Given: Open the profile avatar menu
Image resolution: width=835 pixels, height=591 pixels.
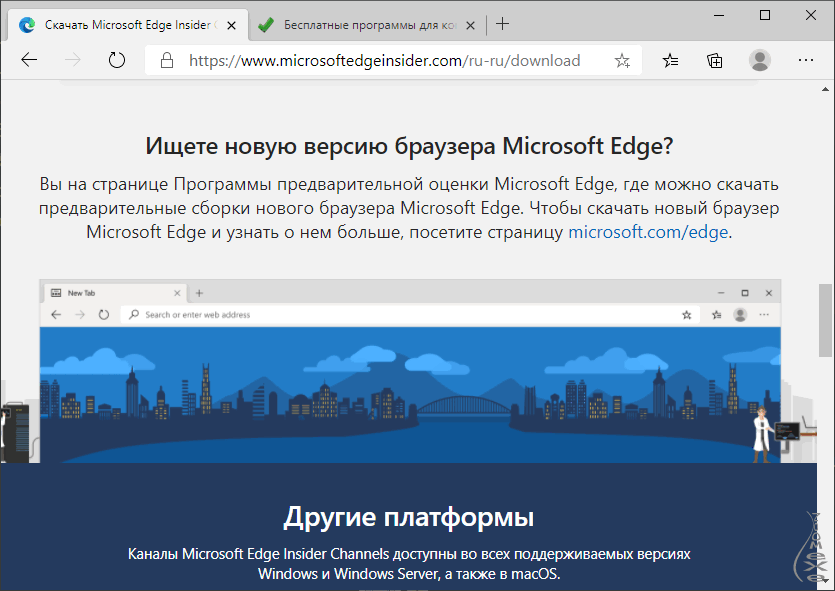Looking at the screenshot, I should [x=760, y=60].
